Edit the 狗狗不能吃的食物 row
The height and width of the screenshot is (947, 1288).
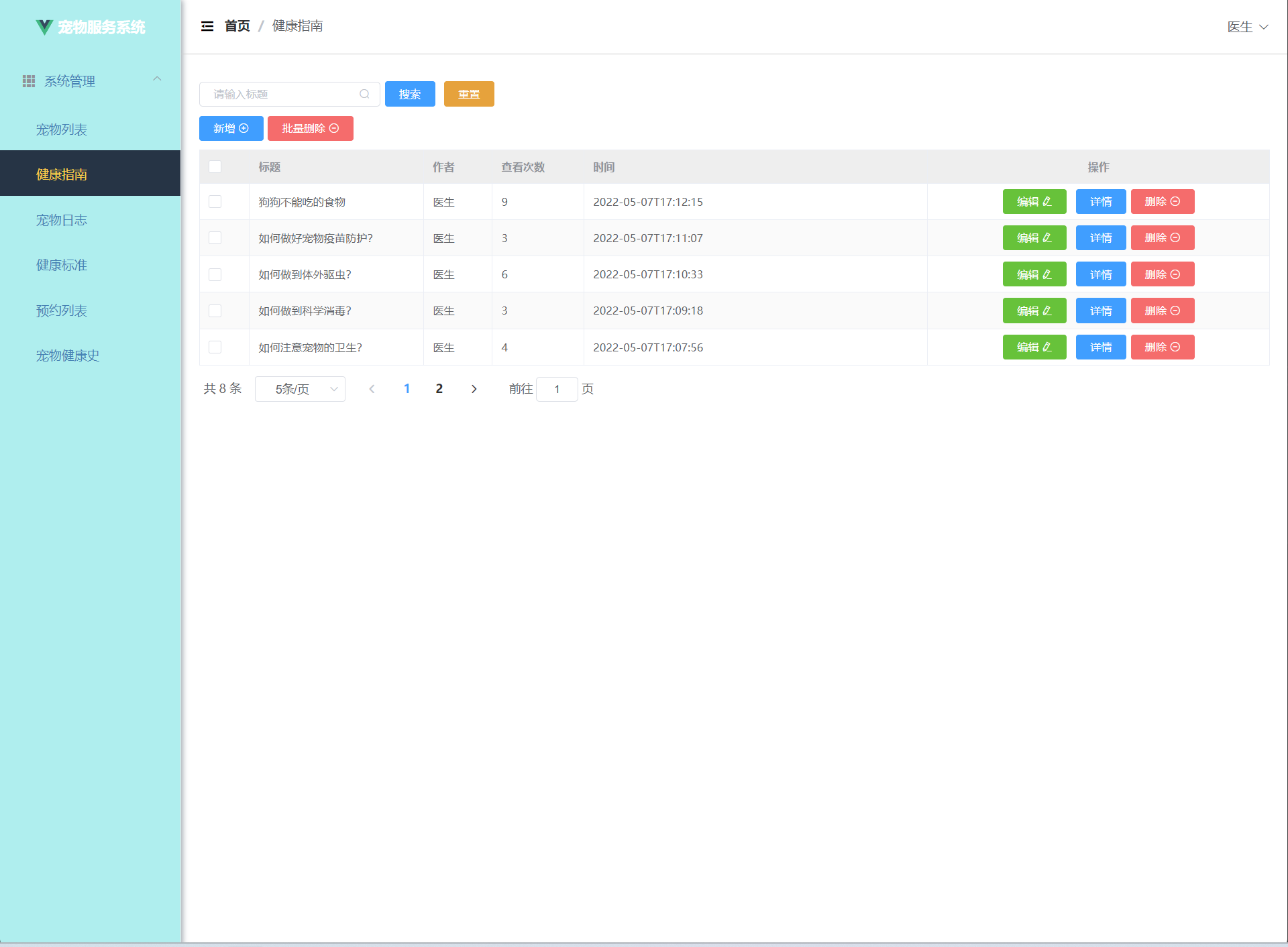click(x=1034, y=202)
